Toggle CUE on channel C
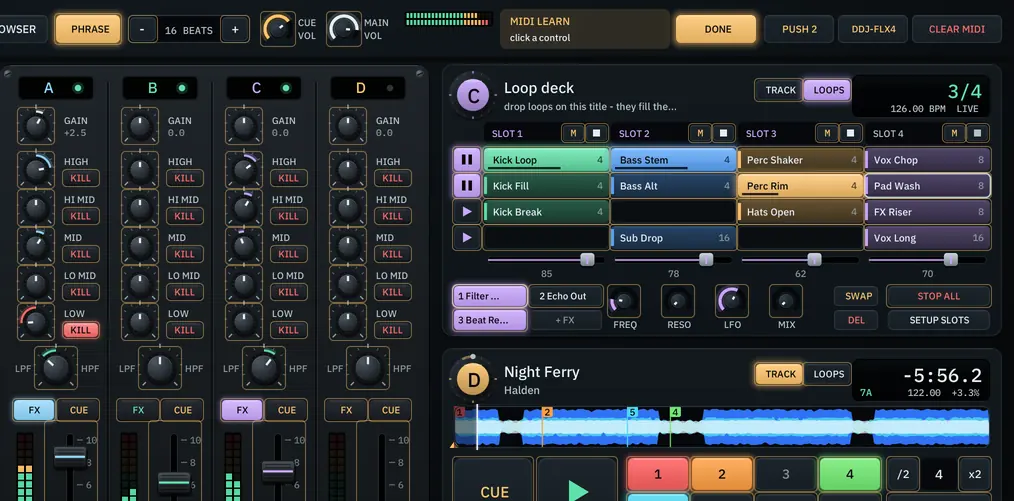 coord(286,410)
